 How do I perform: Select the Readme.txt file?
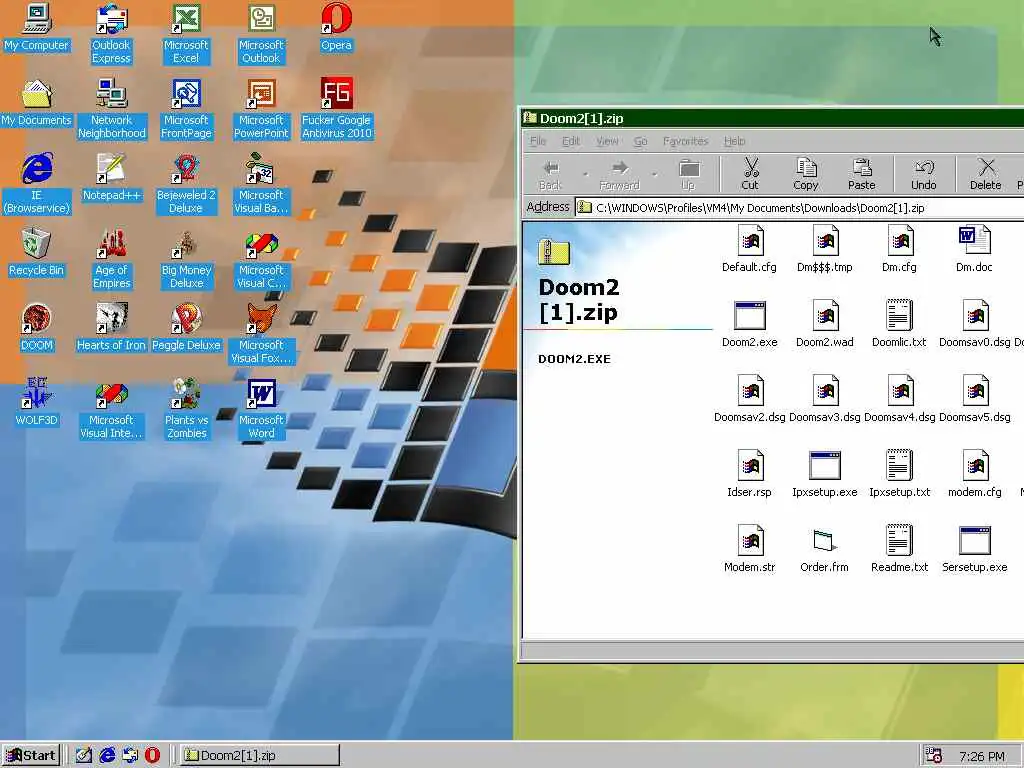899,549
